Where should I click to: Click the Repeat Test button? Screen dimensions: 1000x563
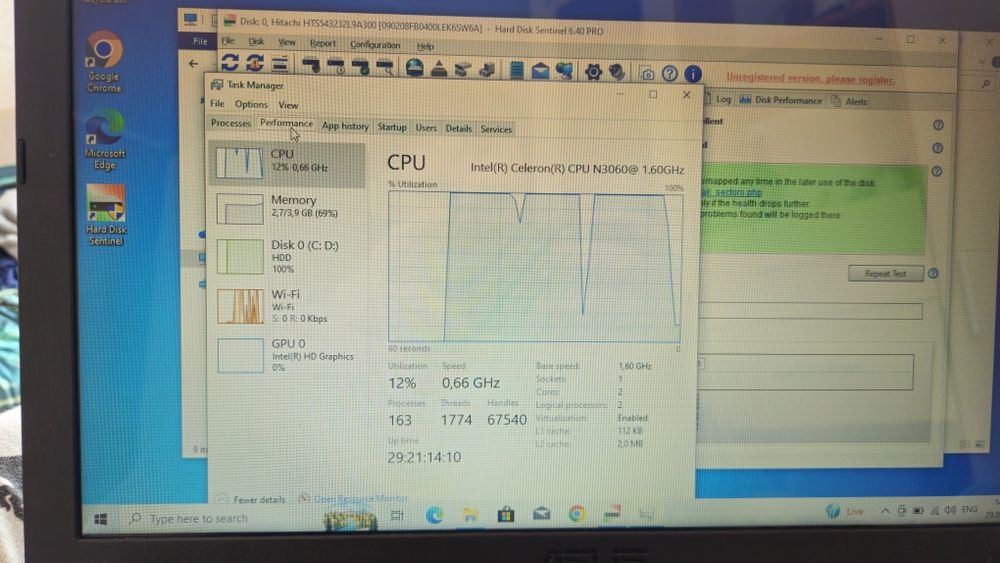tap(885, 274)
